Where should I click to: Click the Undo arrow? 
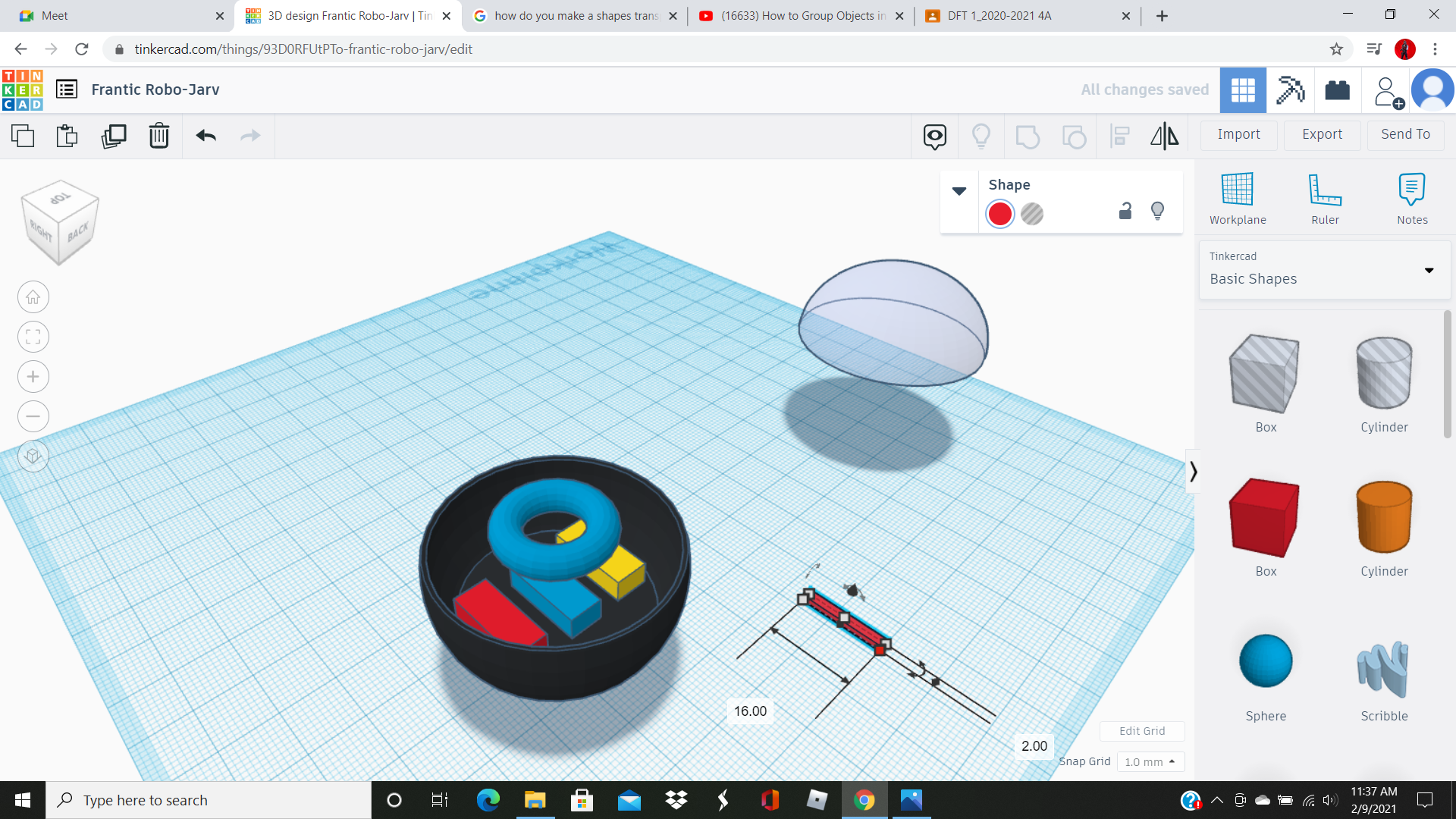206,136
